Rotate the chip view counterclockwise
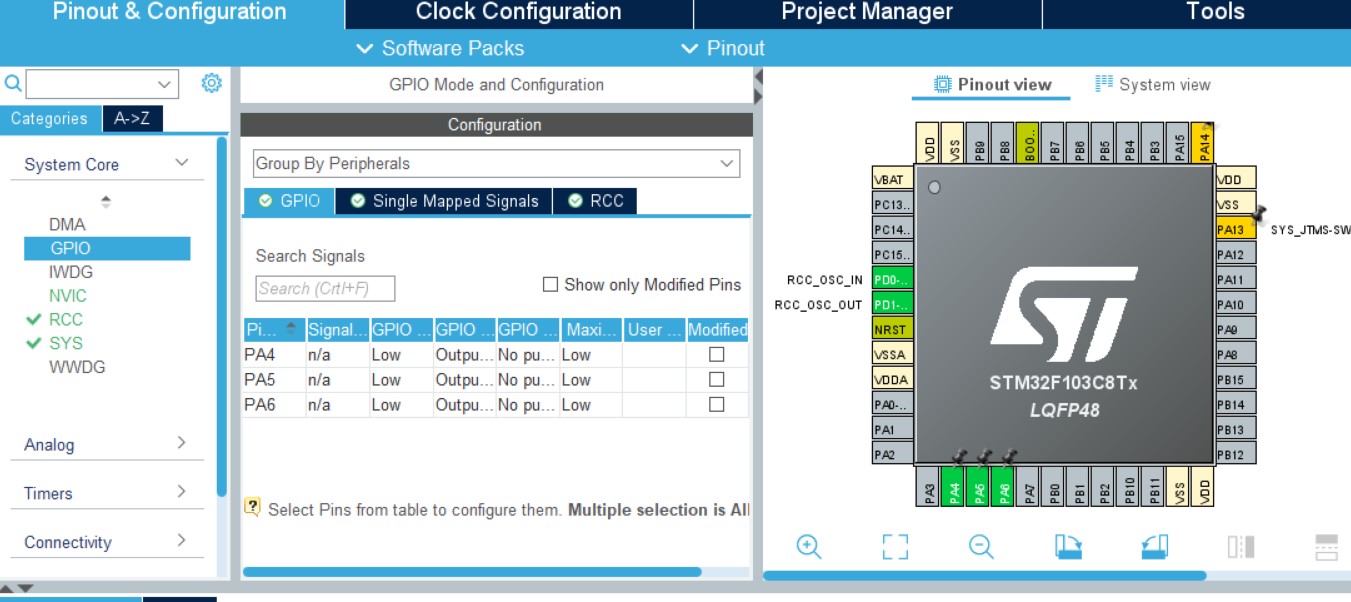Image resolution: width=1351 pixels, height=602 pixels. 1153,546
